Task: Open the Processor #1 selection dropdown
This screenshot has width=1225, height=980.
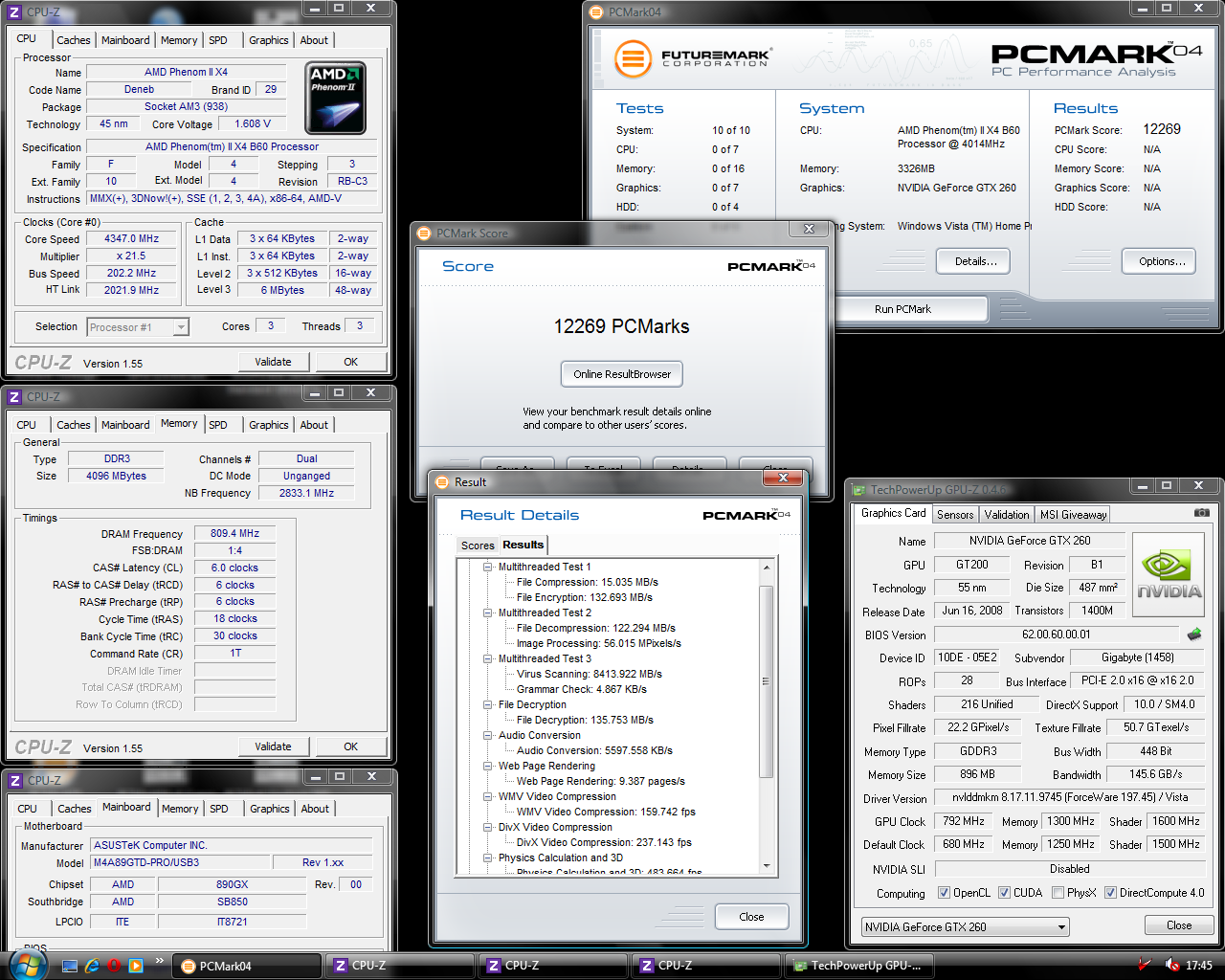Action: [138, 327]
